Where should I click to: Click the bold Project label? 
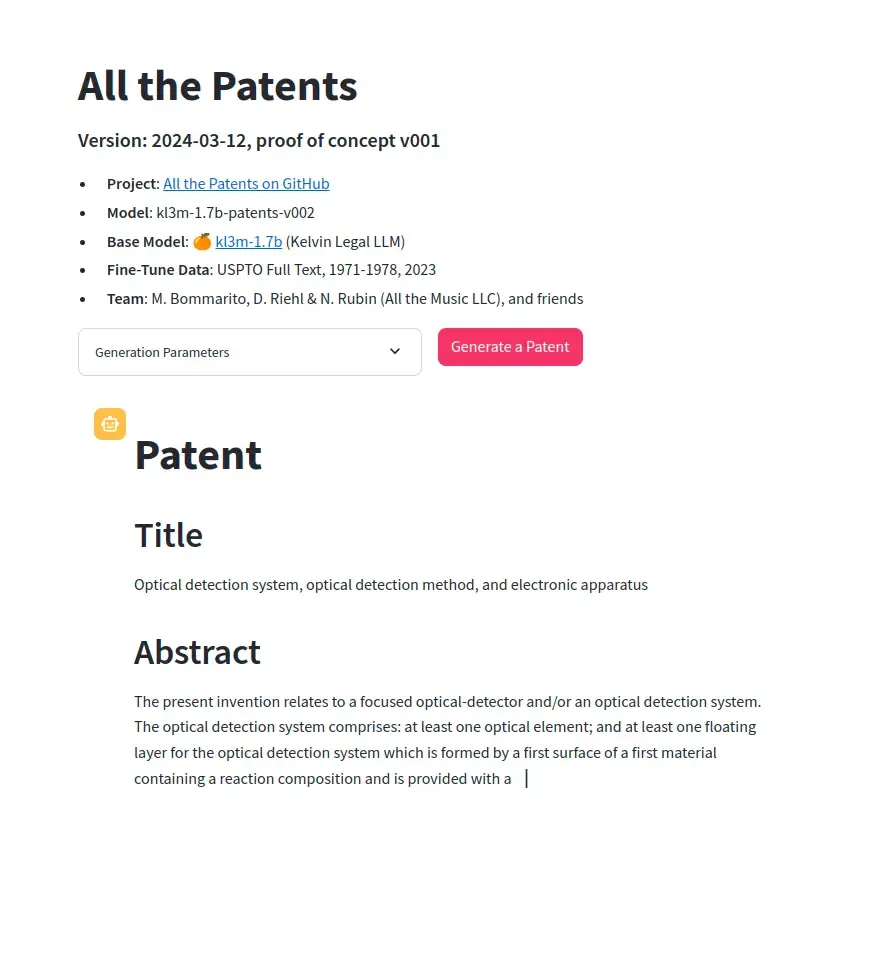[133, 184]
